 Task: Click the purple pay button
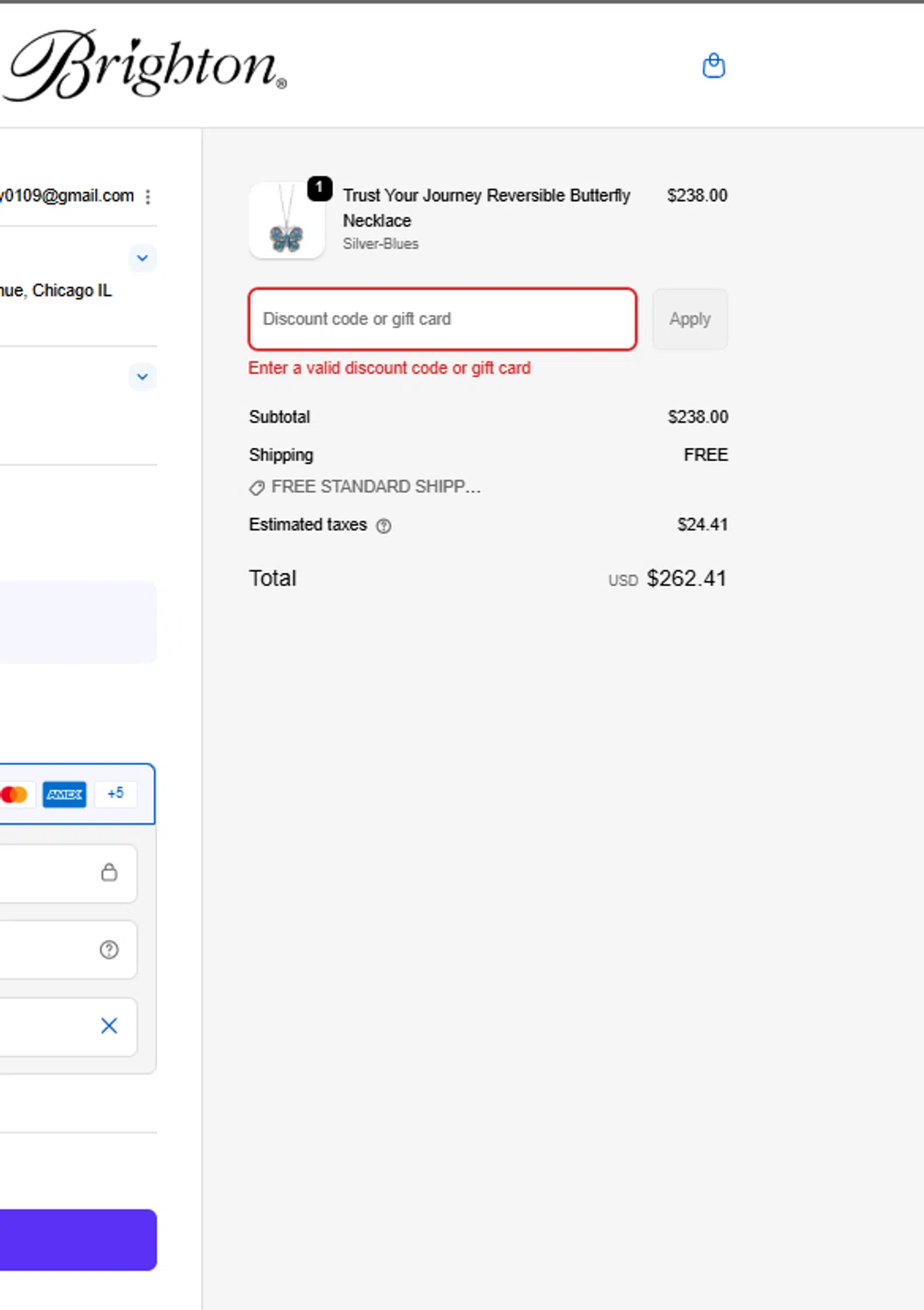(79, 1239)
